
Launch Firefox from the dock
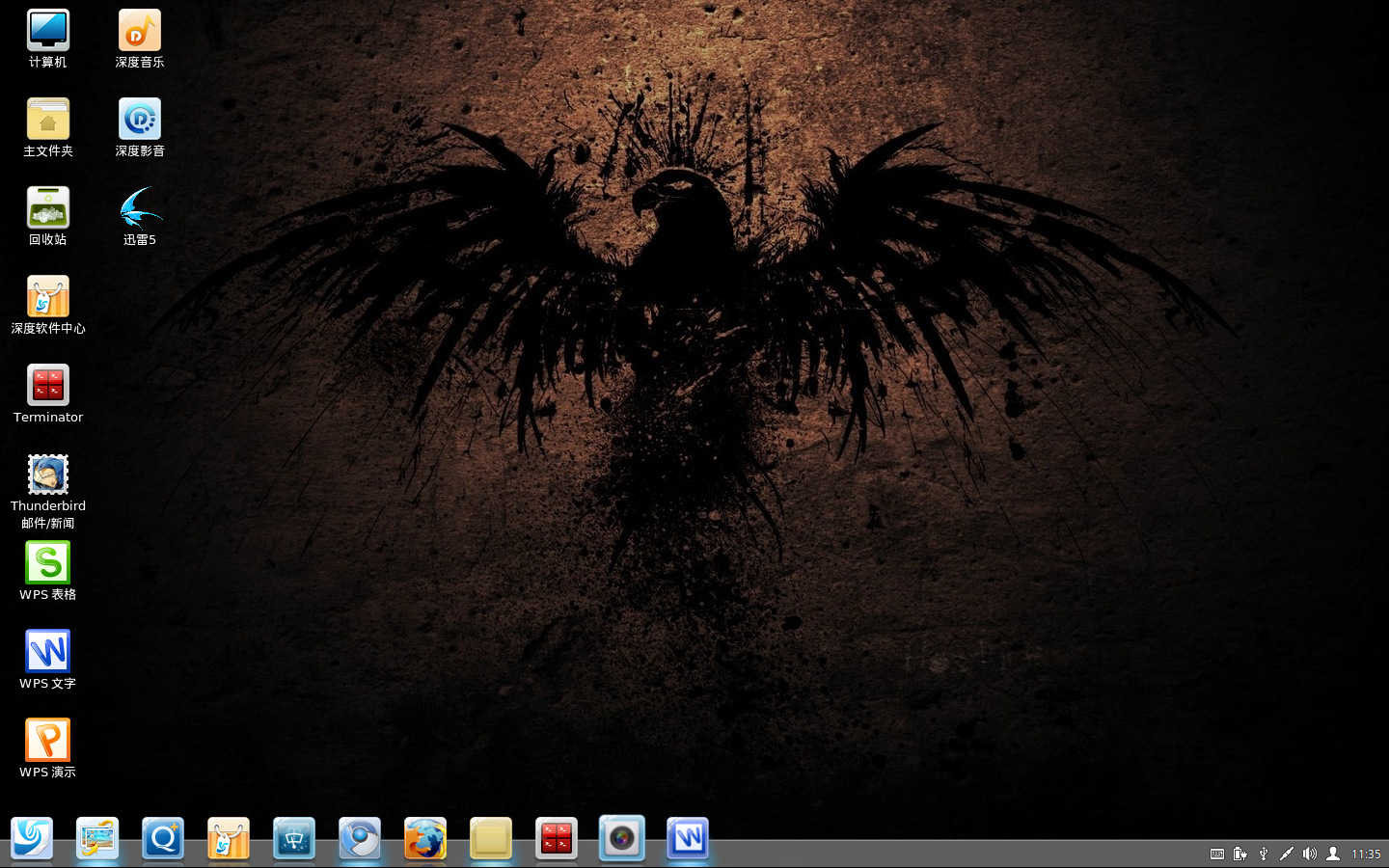(425, 839)
